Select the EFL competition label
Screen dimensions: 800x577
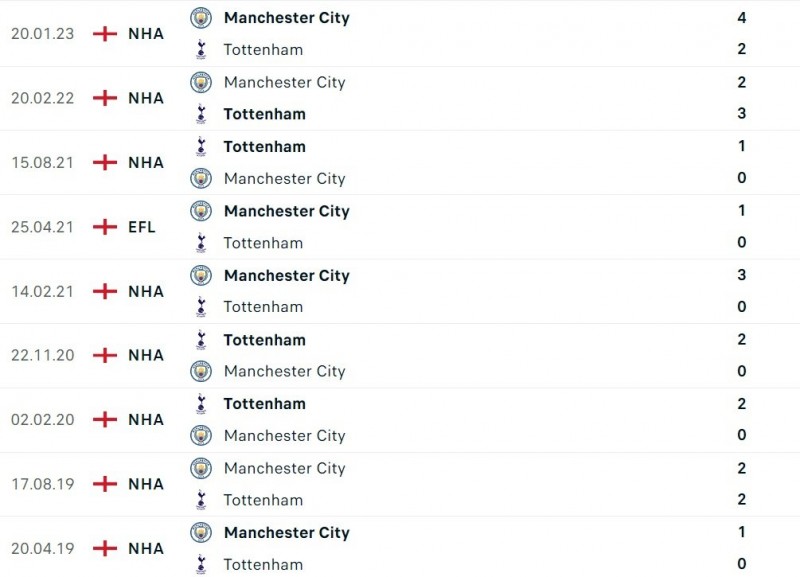click(142, 227)
